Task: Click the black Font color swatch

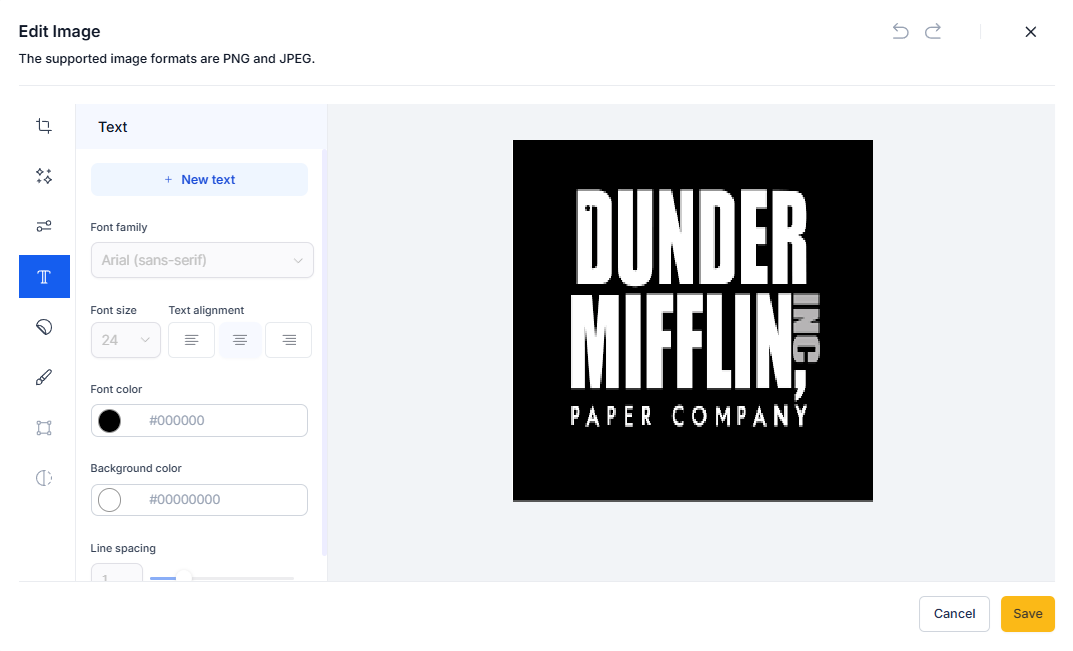Action: (x=109, y=420)
